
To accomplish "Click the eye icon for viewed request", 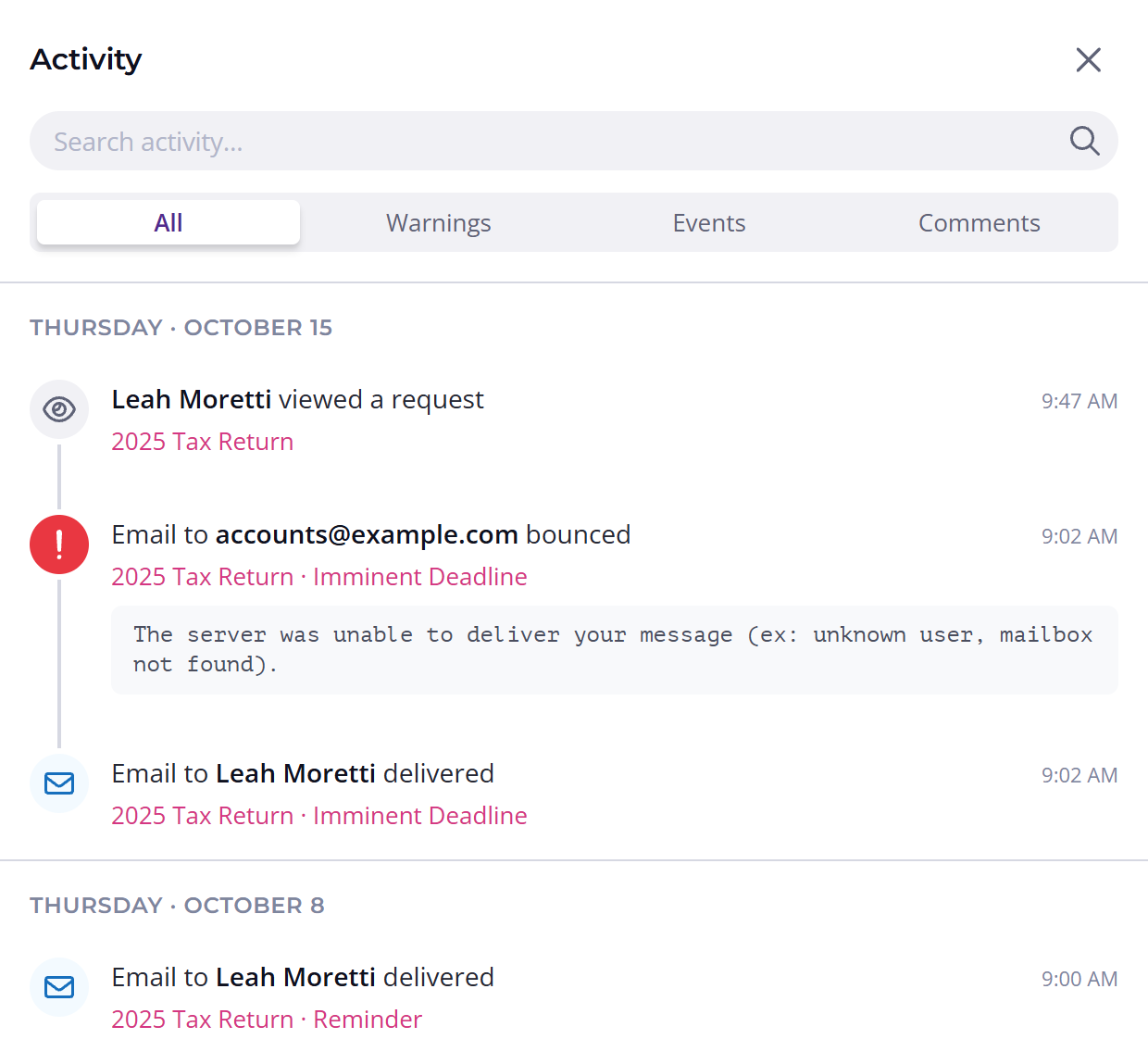I will click(59, 409).
